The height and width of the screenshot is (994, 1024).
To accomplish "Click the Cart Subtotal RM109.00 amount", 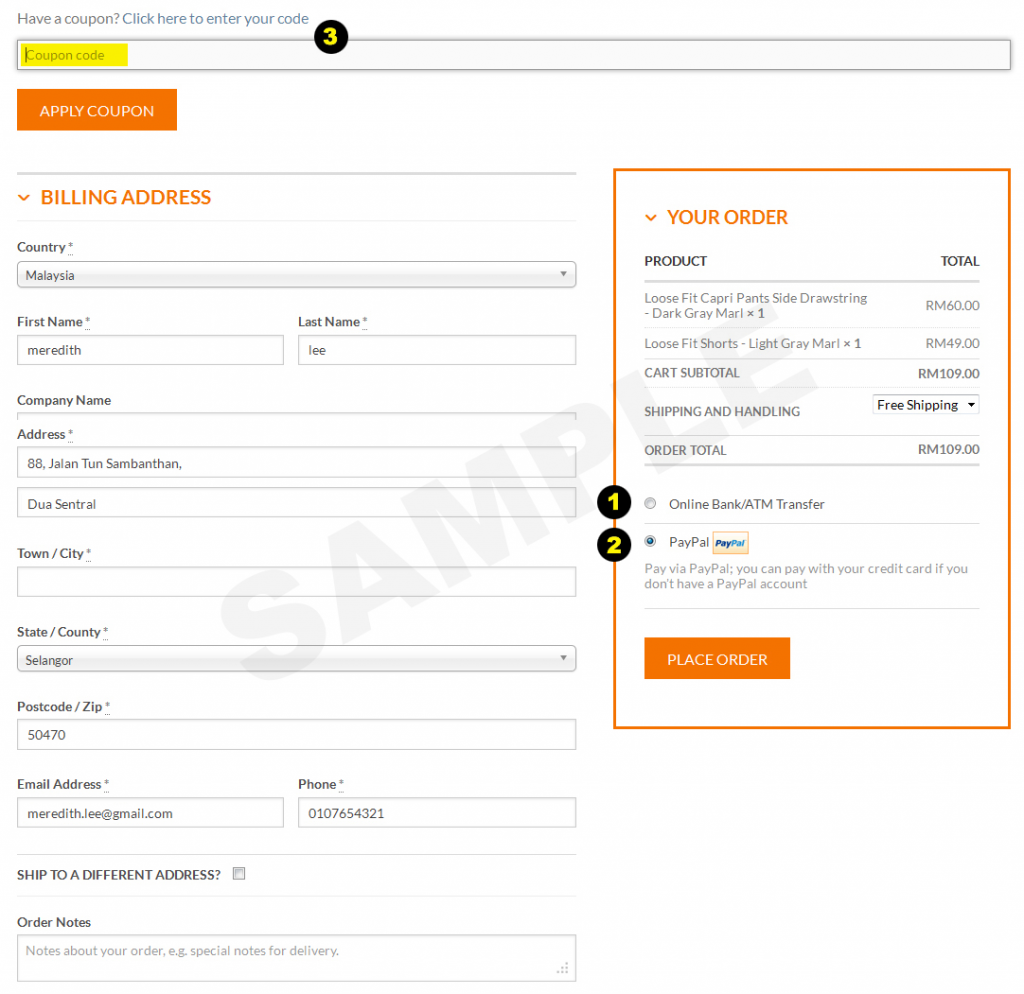I will coord(948,374).
